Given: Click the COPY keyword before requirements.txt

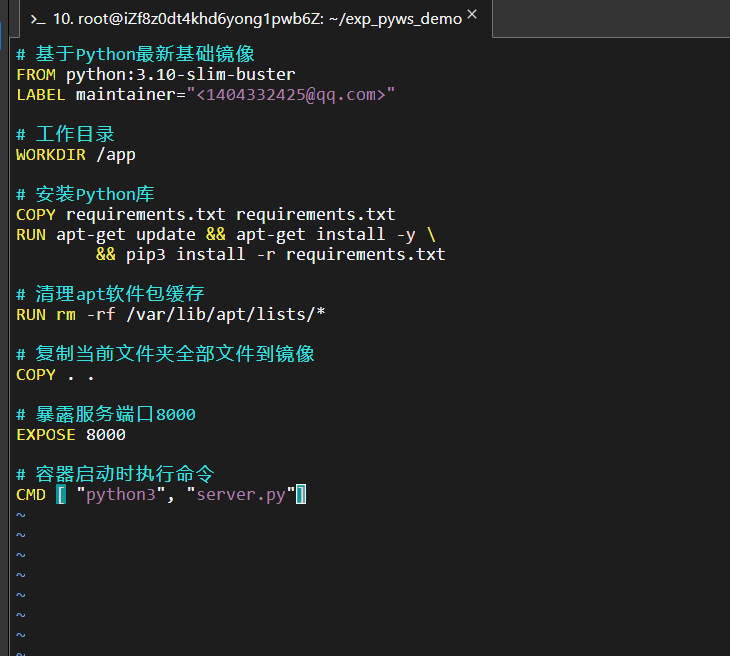Looking at the screenshot, I should point(36,215).
